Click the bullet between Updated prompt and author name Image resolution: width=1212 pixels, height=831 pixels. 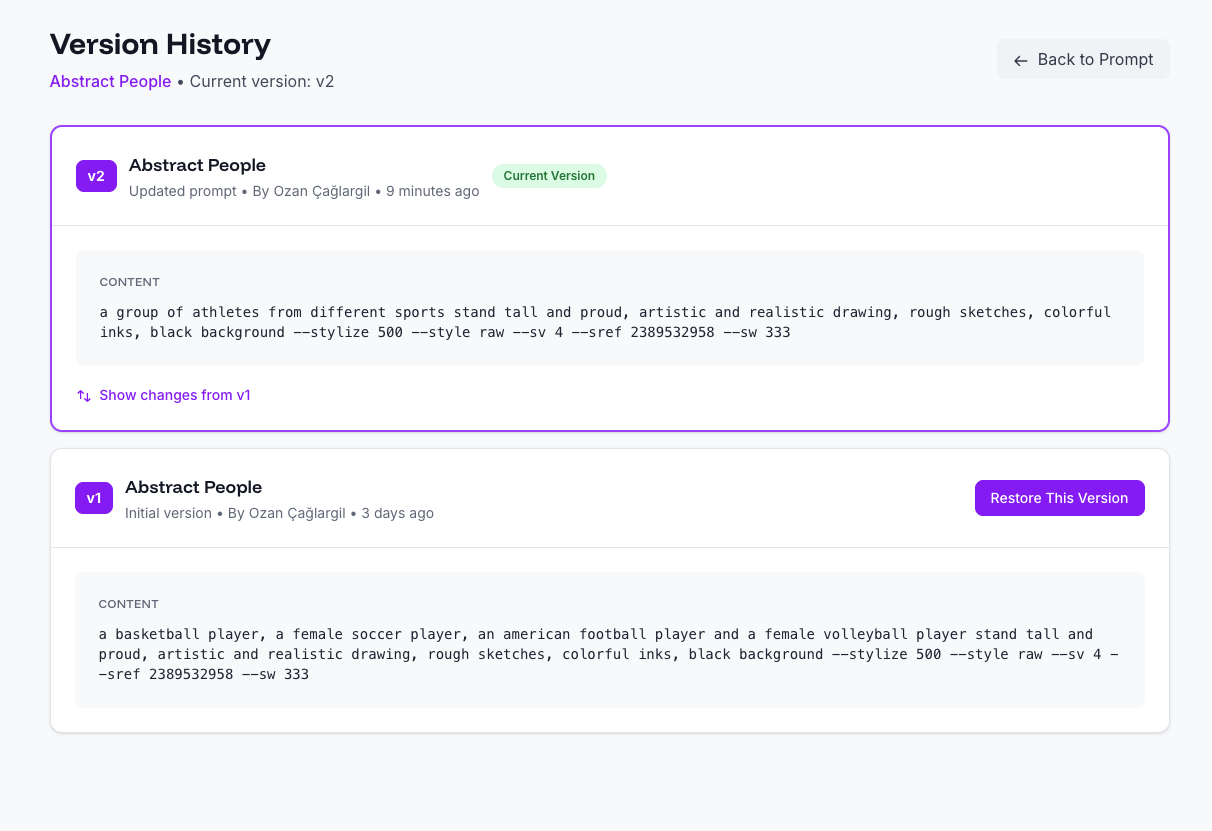[x=246, y=191]
